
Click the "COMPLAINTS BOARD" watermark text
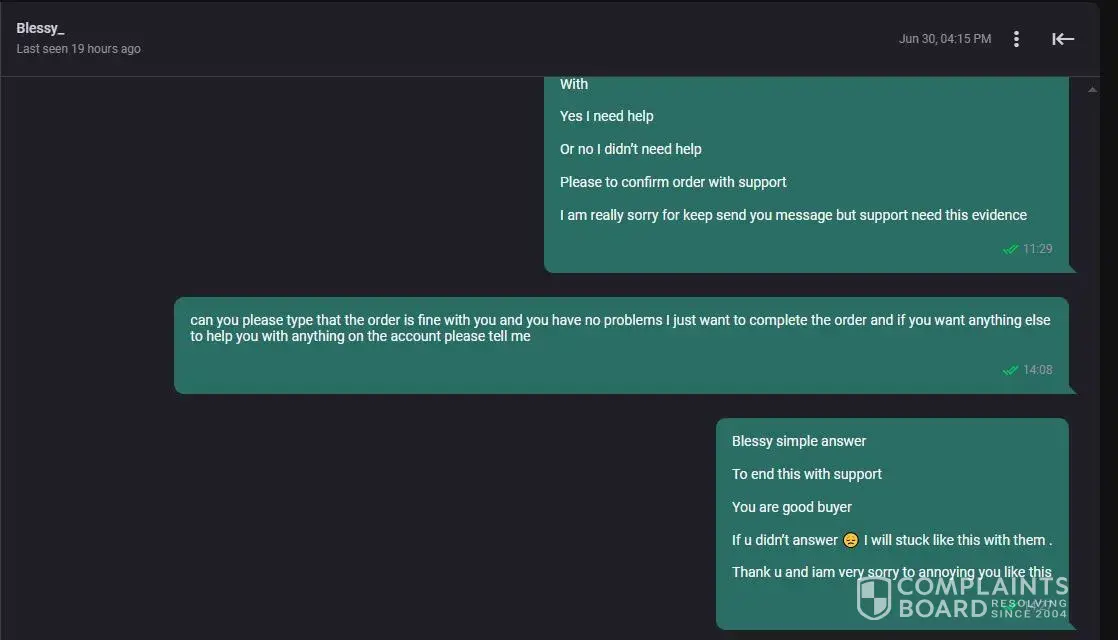980,596
